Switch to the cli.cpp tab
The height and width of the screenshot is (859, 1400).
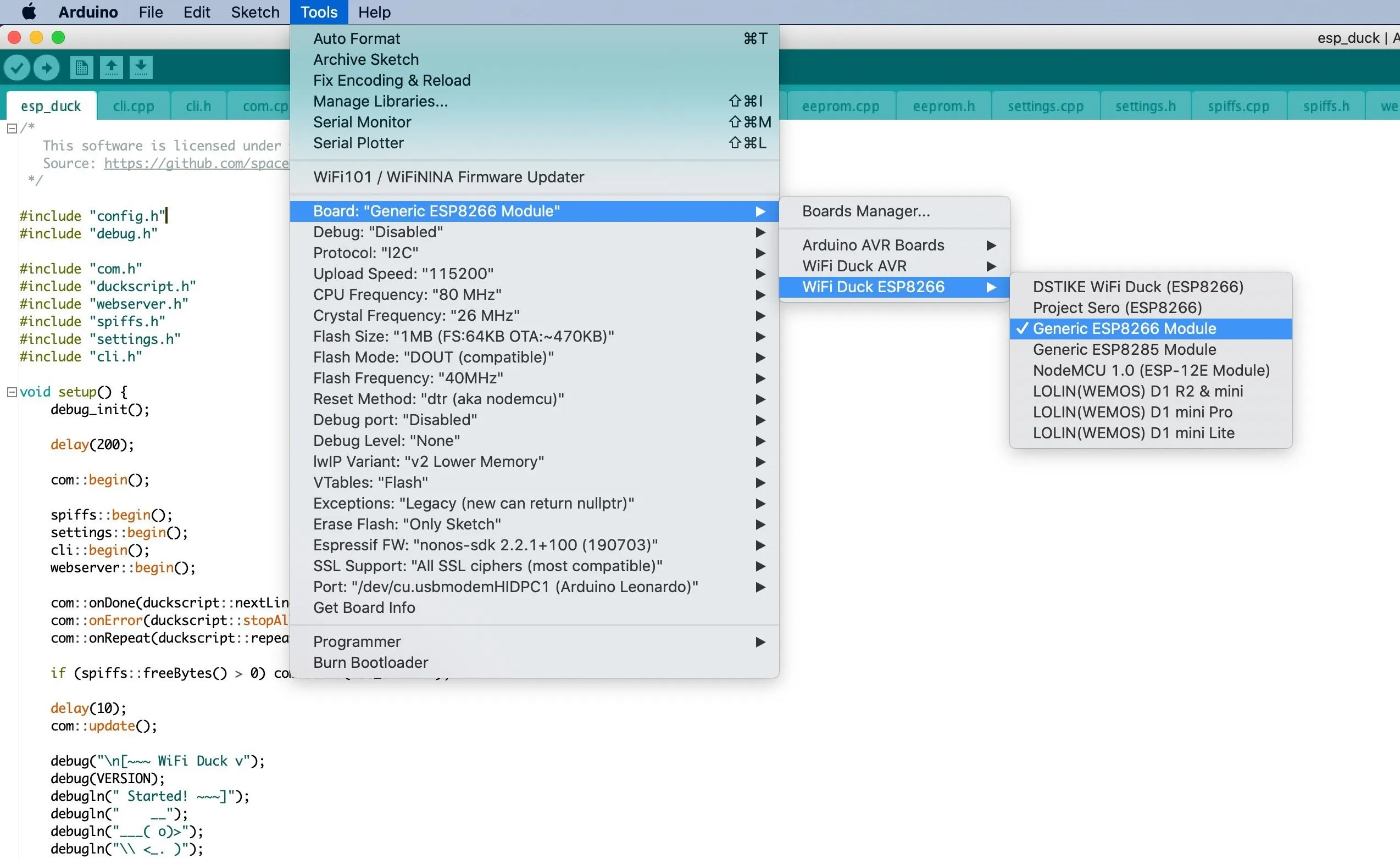coord(134,106)
